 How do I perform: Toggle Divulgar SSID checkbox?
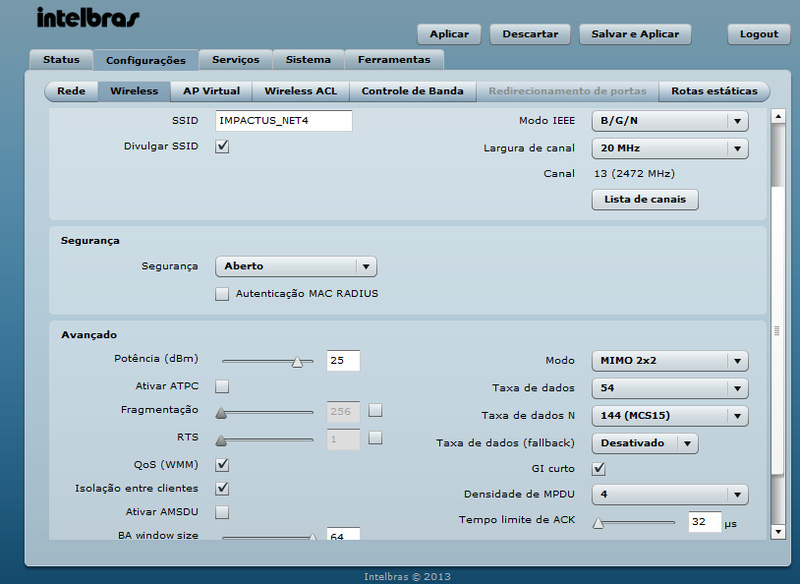(x=222, y=146)
